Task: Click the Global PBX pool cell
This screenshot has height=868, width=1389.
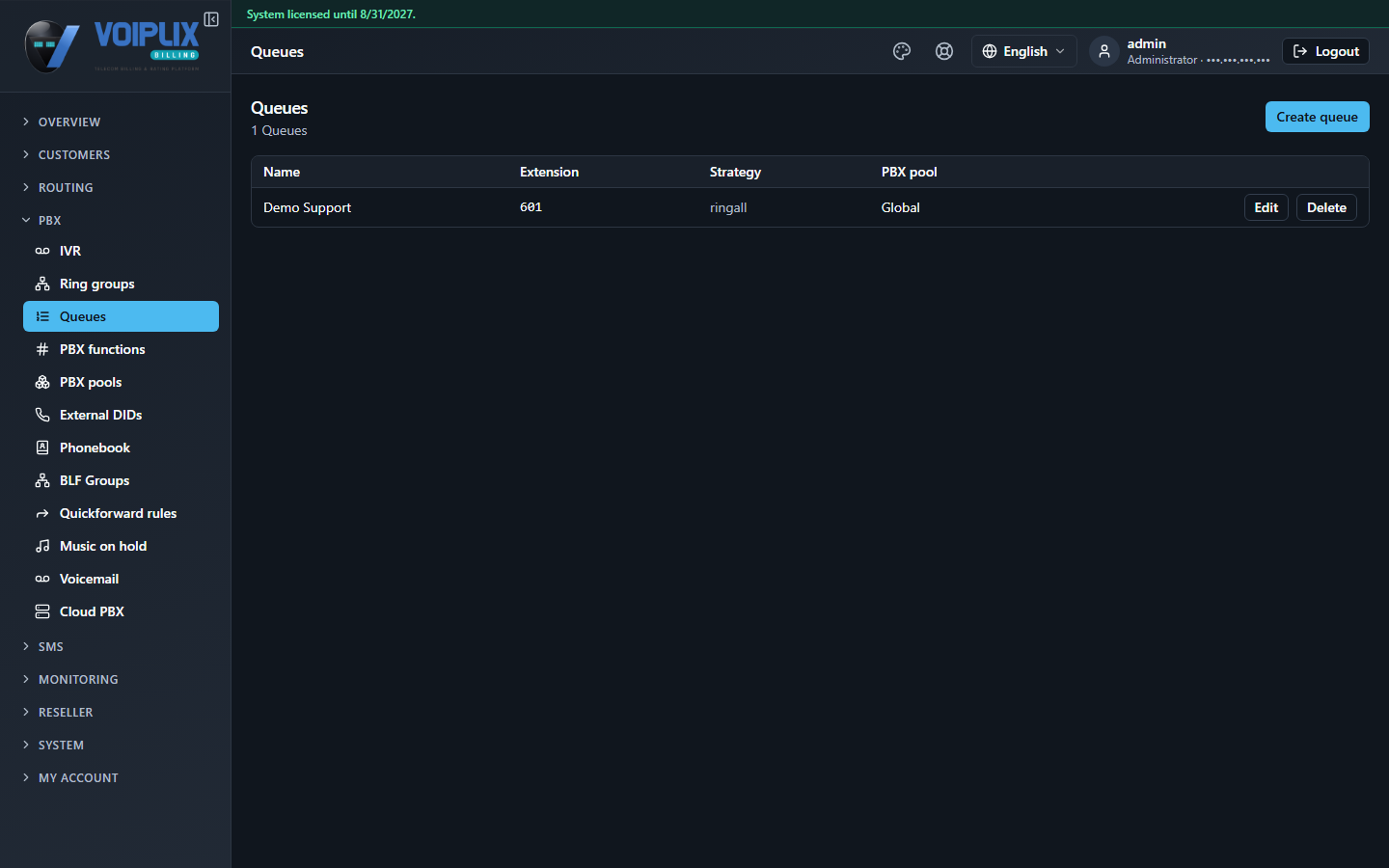Action: pos(900,207)
